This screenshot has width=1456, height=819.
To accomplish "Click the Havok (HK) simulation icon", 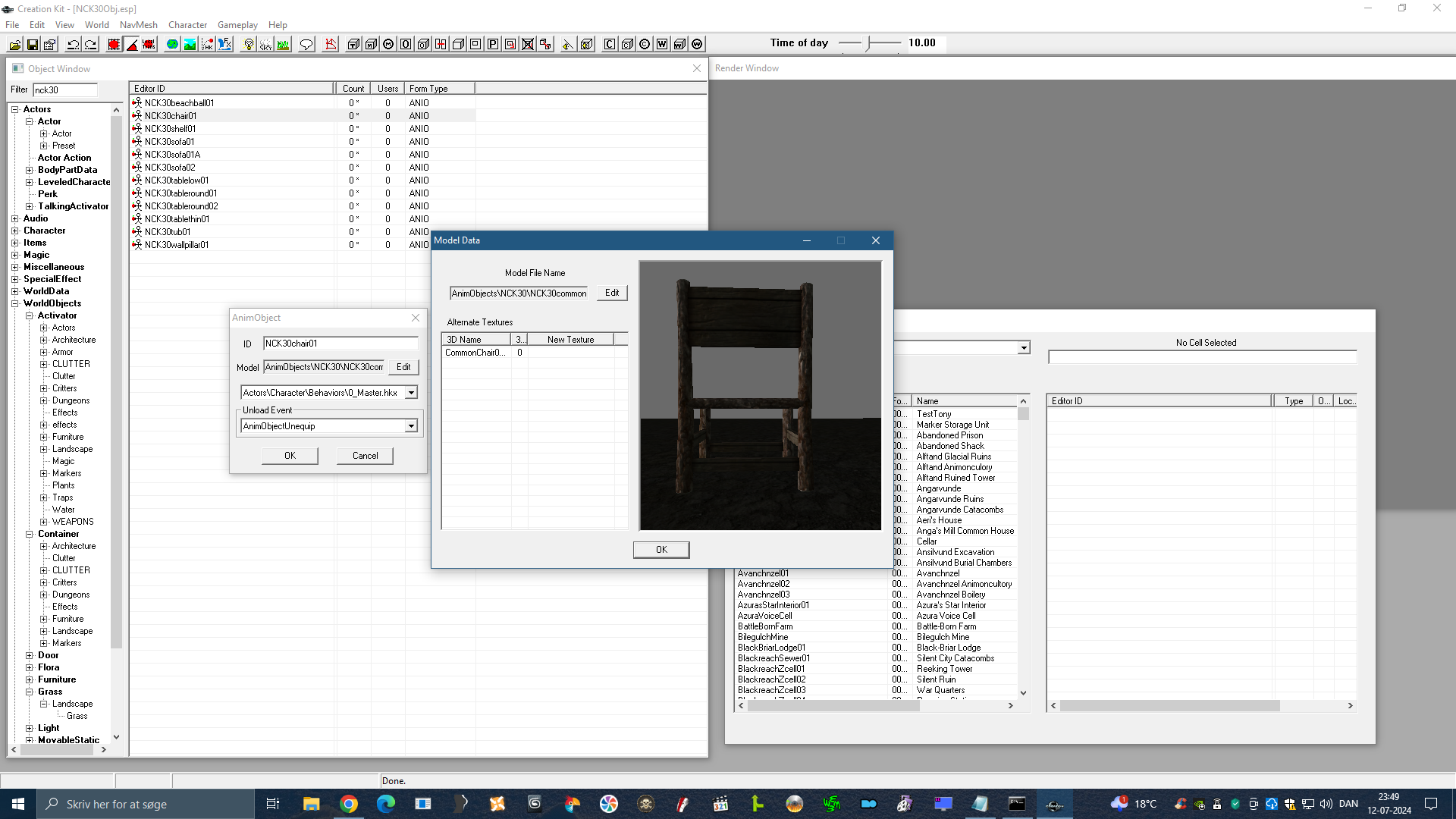I will coord(207,44).
